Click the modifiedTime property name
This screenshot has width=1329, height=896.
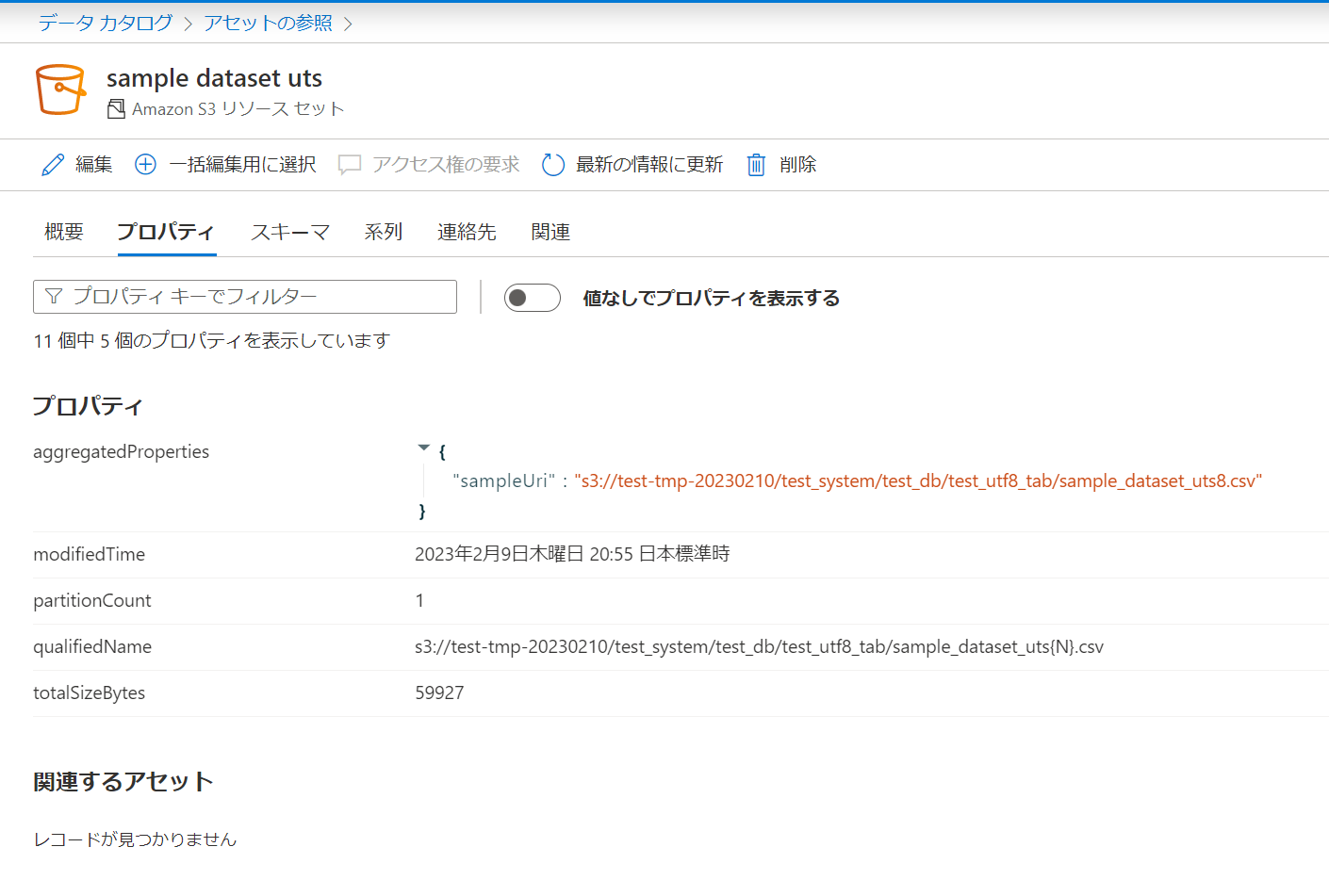(x=89, y=554)
